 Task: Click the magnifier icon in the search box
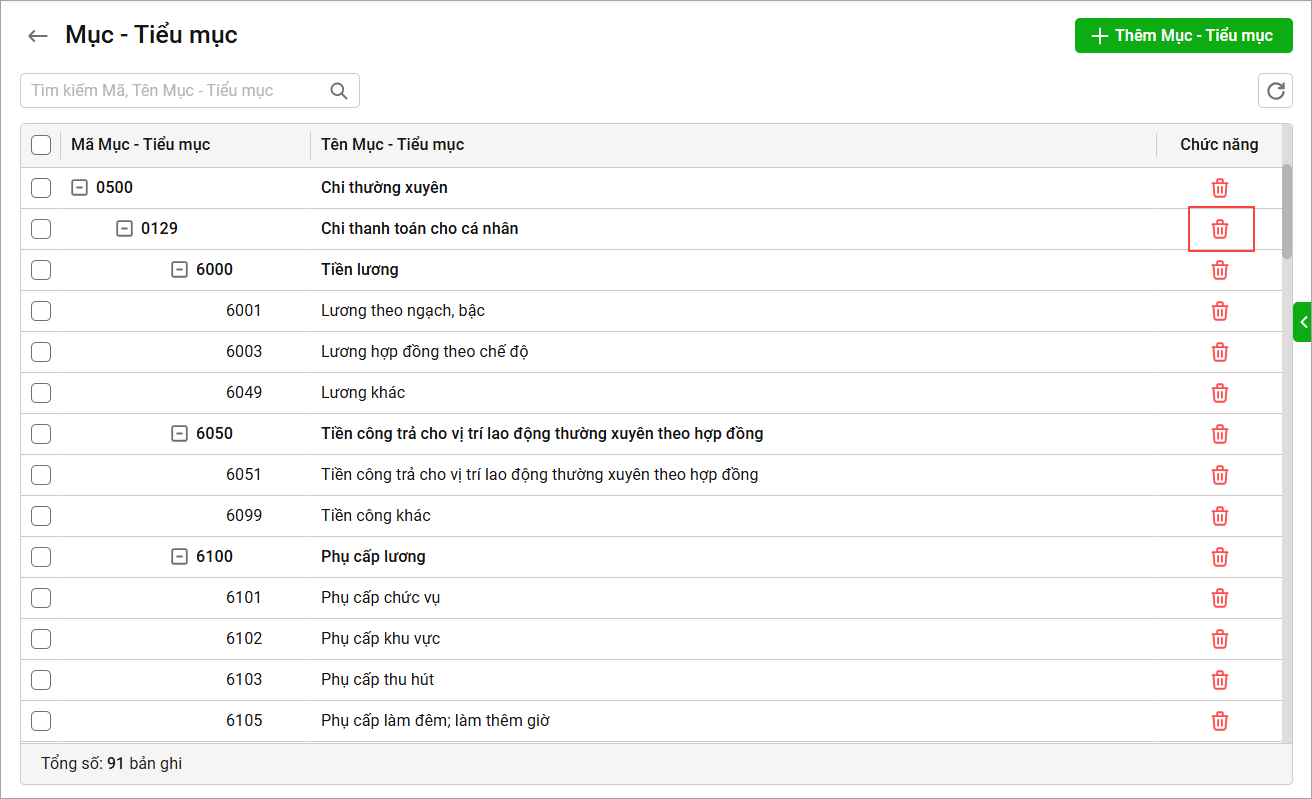(x=339, y=91)
